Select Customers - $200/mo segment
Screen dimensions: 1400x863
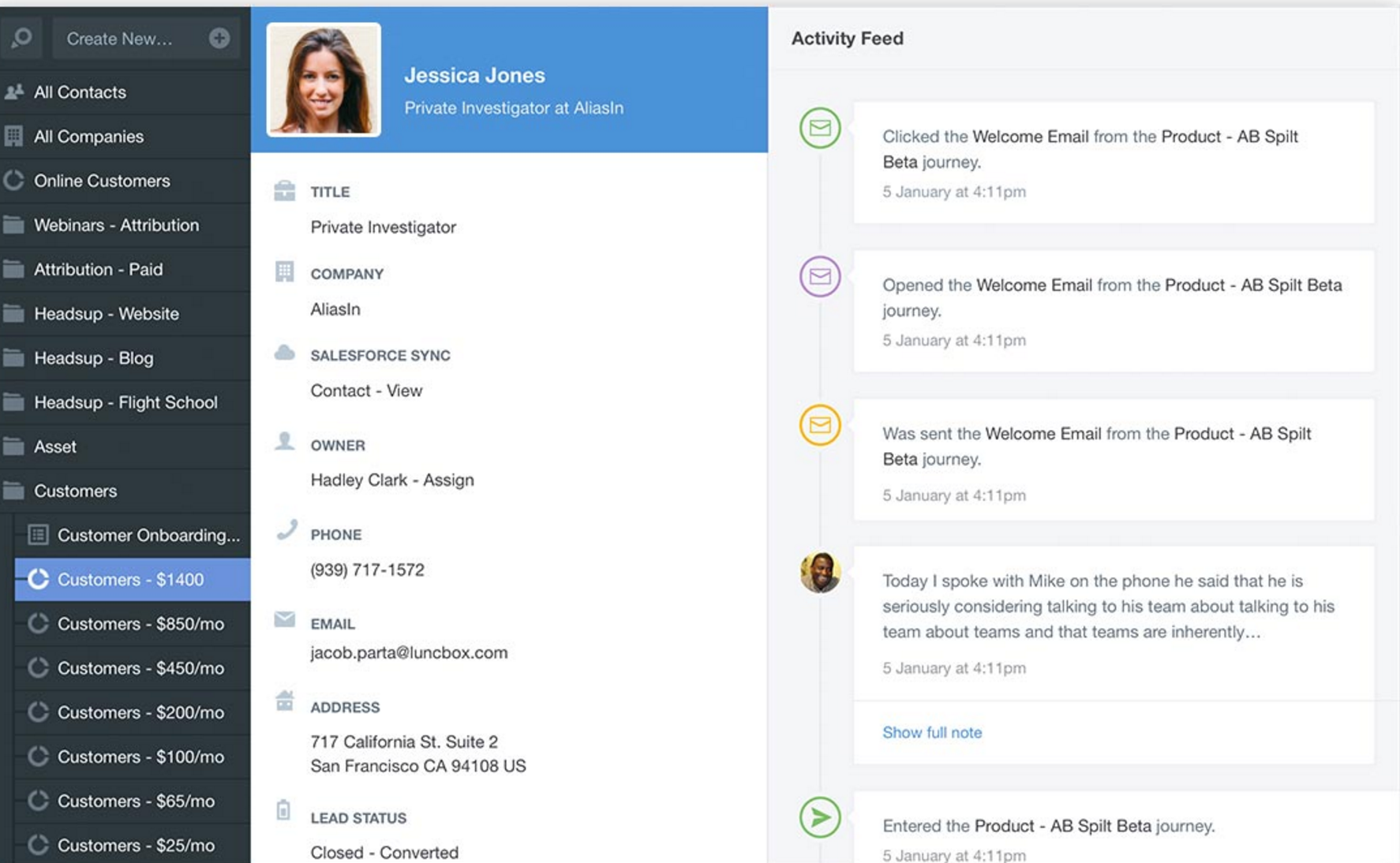[x=133, y=712]
